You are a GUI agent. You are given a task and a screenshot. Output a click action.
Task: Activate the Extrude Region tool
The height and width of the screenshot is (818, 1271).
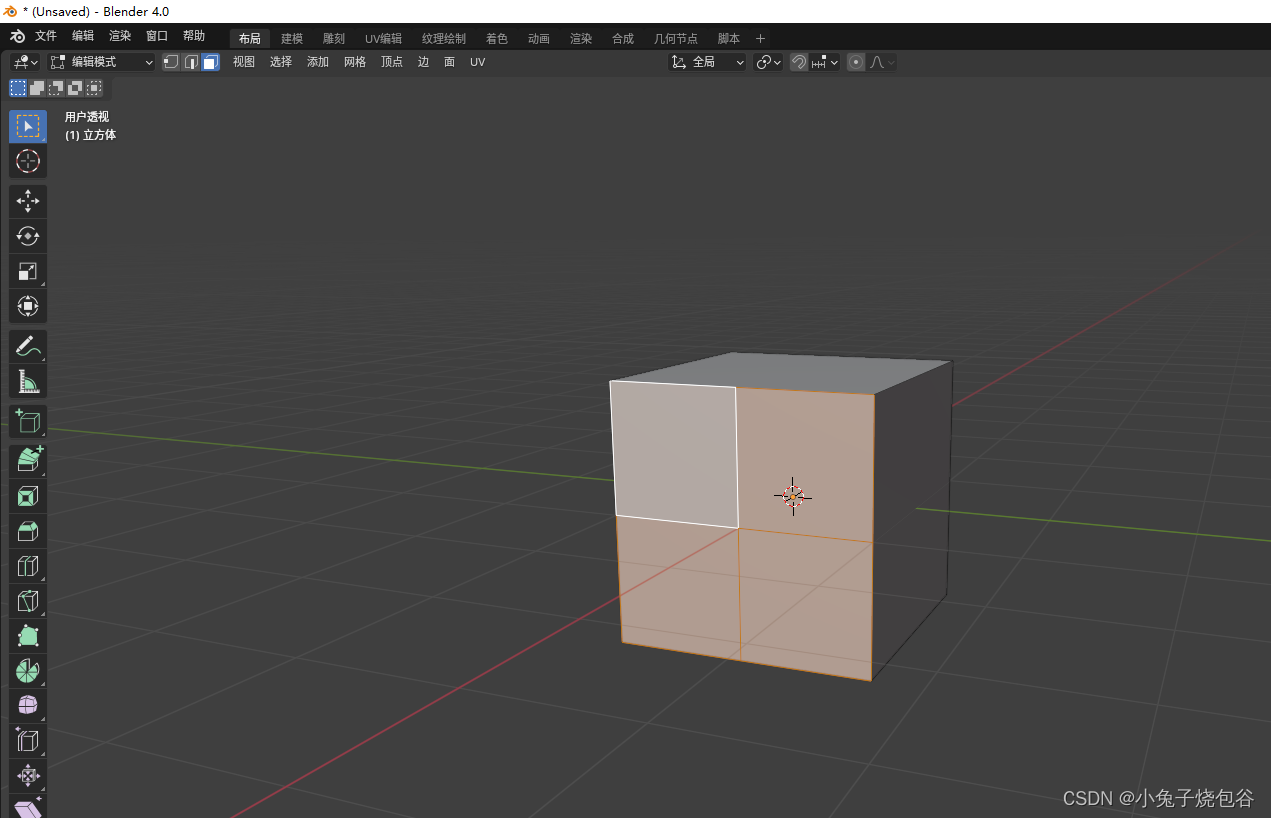pyautogui.click(x=28, y=461)
